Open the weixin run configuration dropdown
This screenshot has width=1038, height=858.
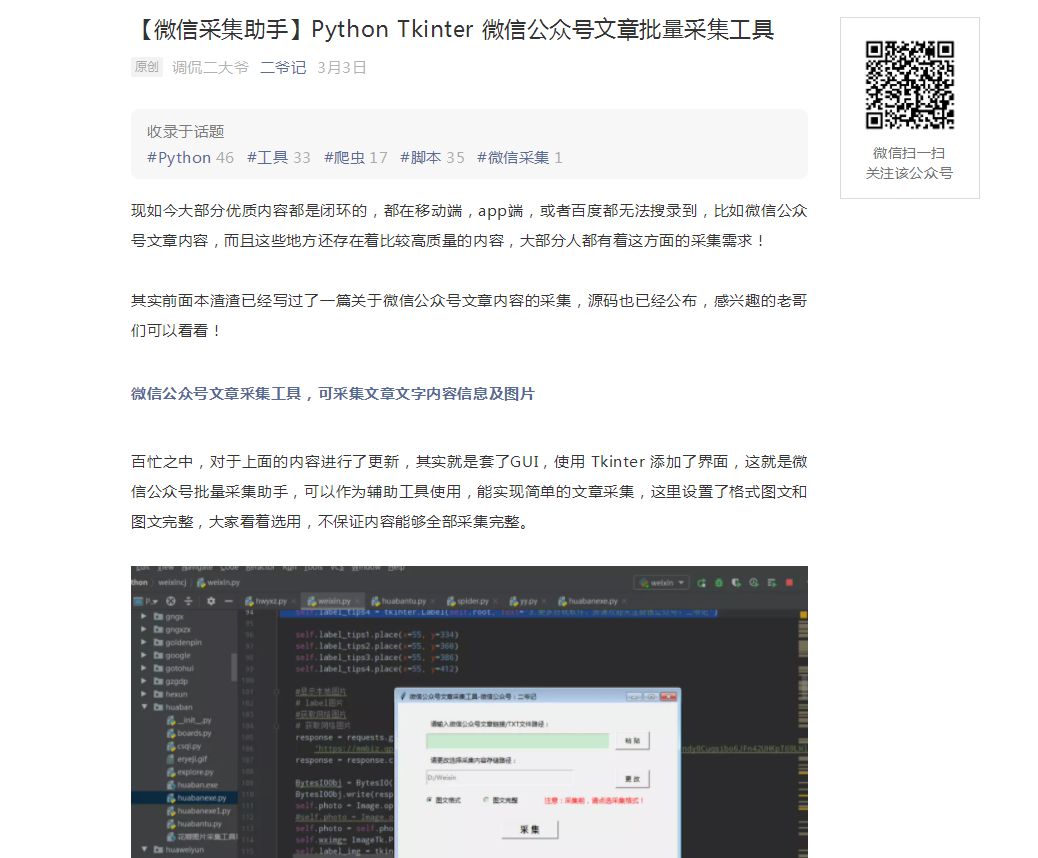662,583
